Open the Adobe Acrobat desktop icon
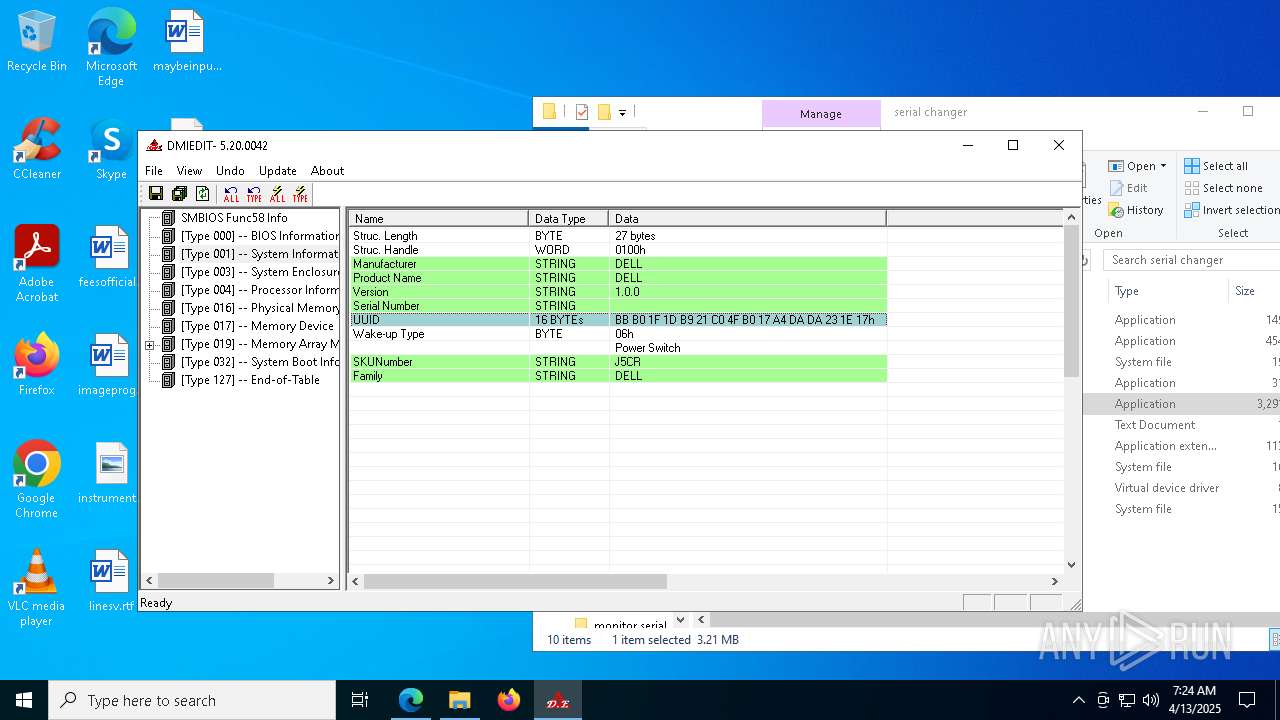The image size is (1280, 720). click(37, 264)
